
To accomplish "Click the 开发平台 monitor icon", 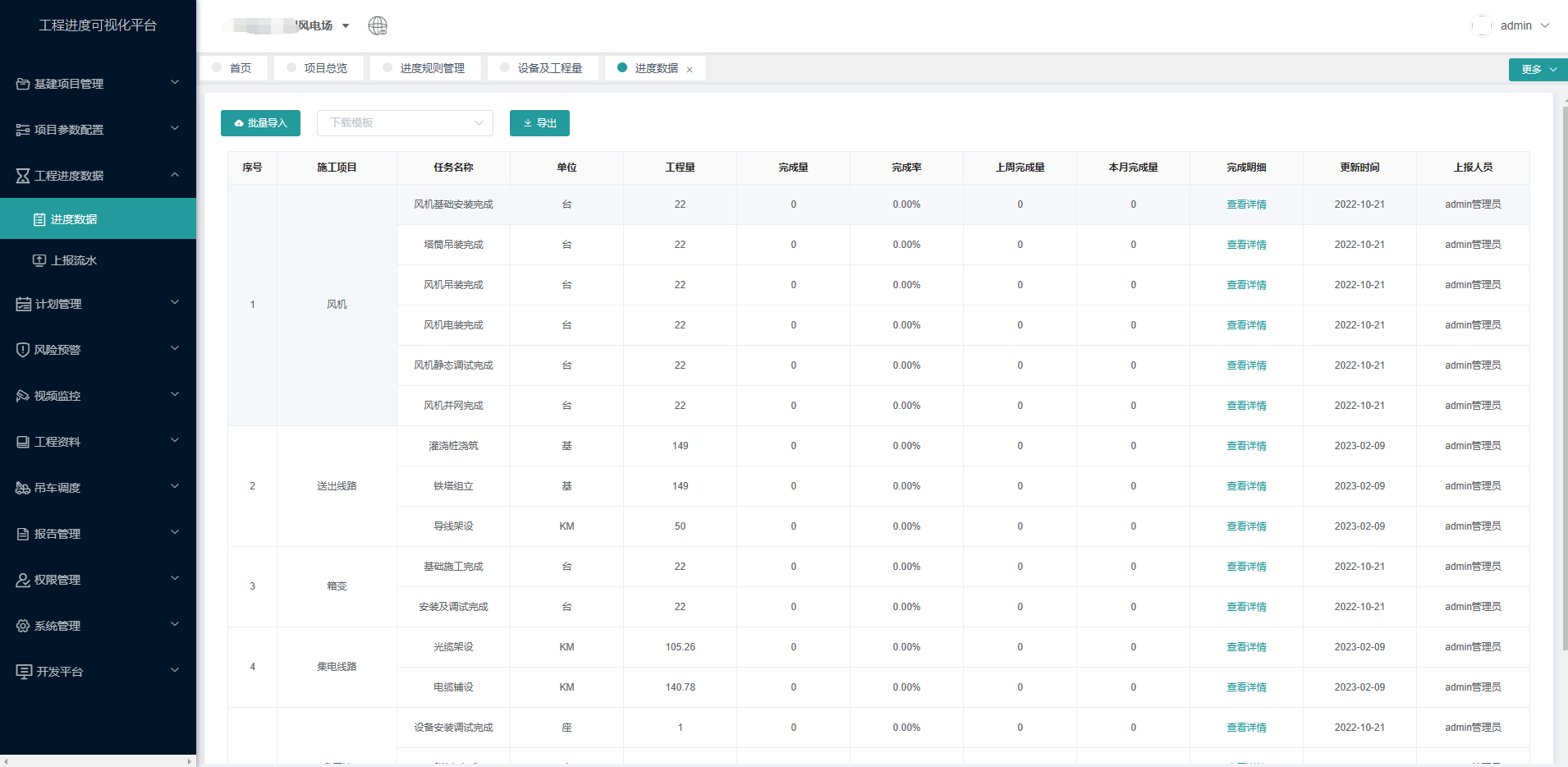I will (x=24, y=672).
